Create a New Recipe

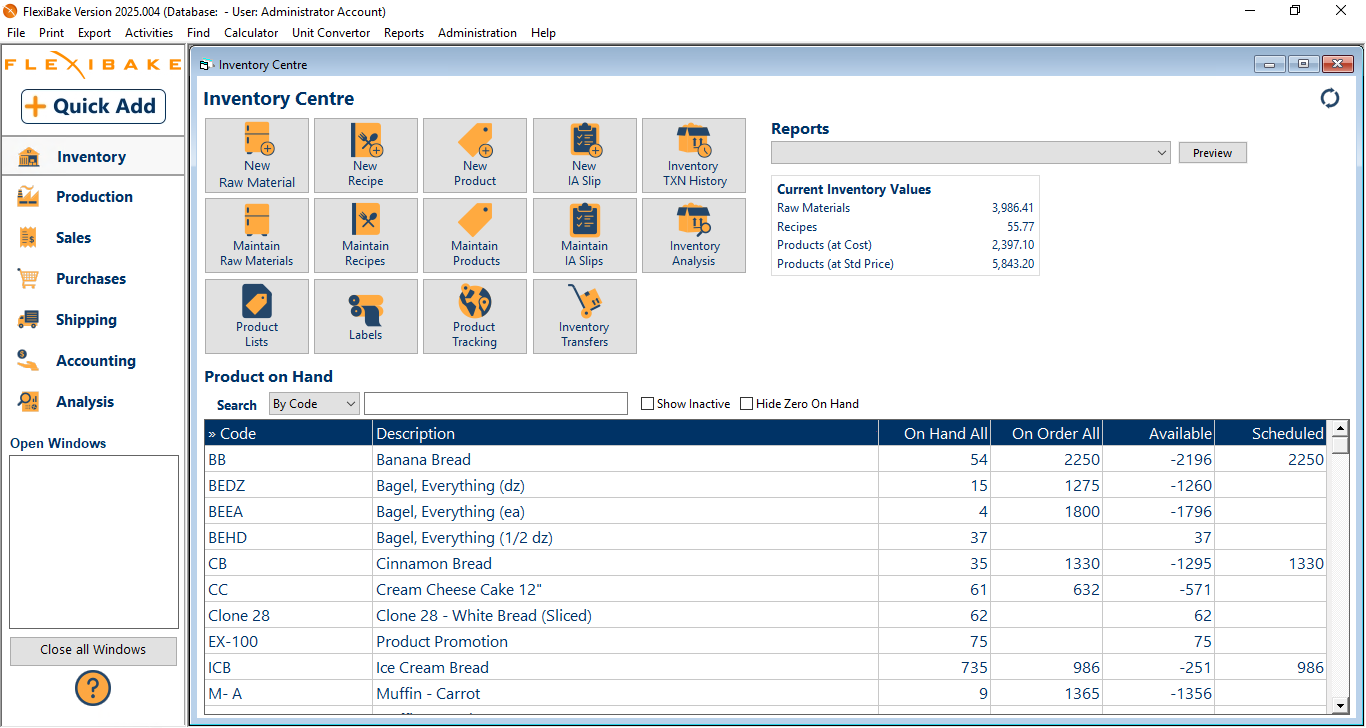click(366, 155)
